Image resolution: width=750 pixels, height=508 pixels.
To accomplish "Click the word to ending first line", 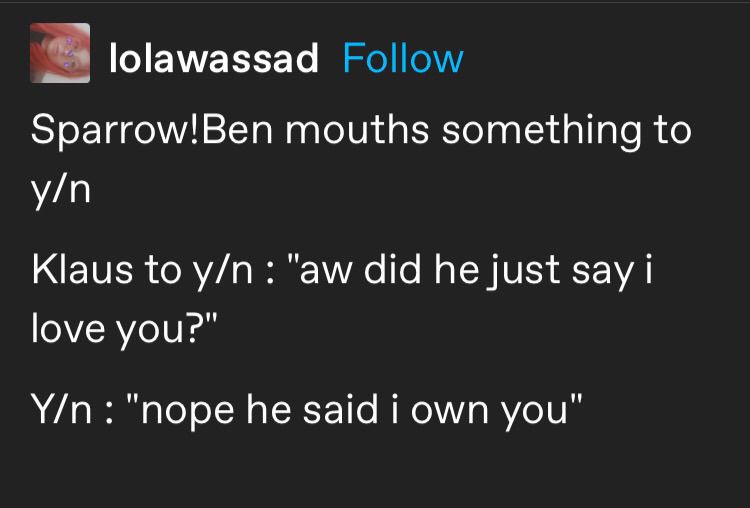I will click(673, 132).
